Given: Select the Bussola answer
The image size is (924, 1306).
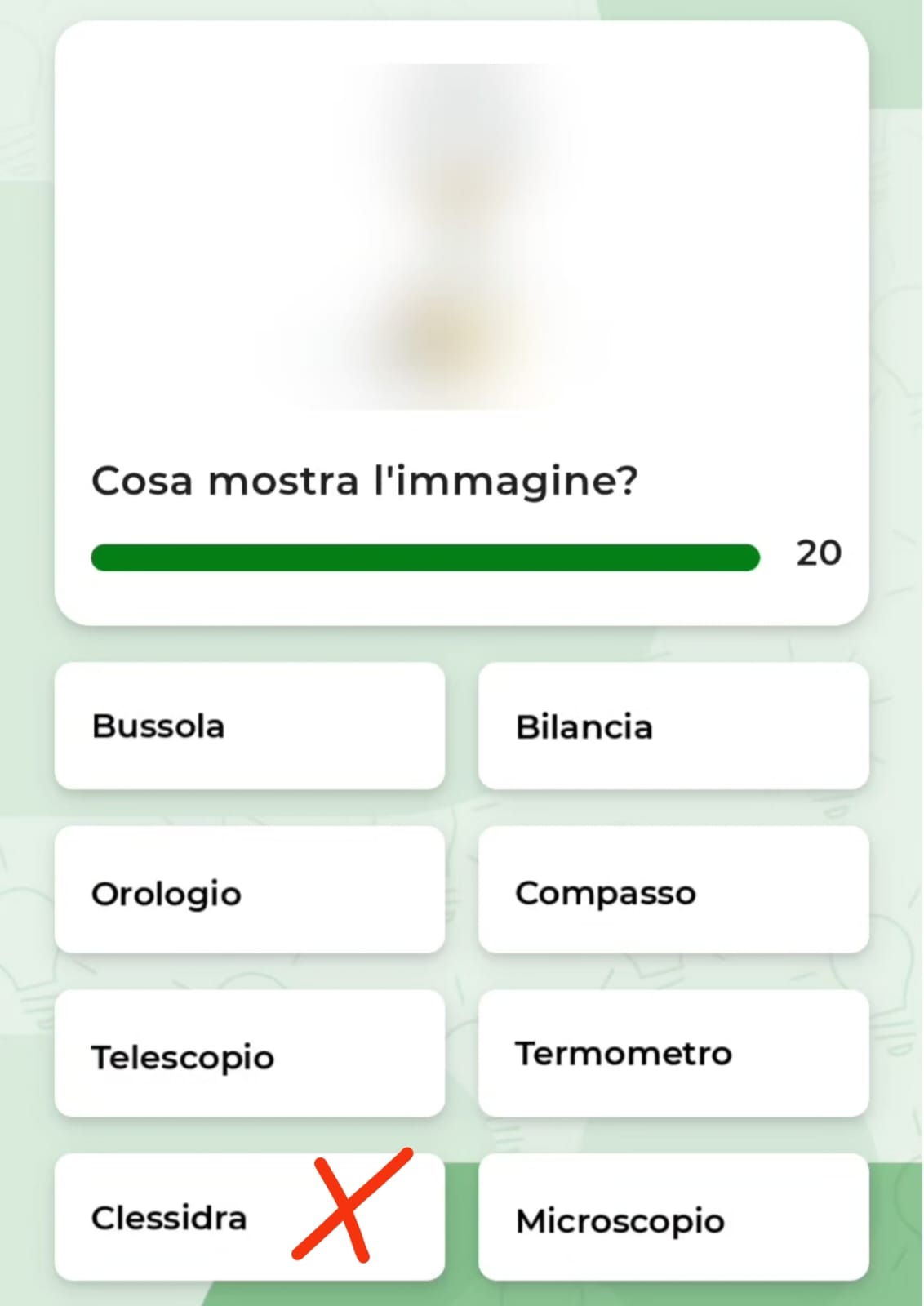Looking at the screenshot, I should tap(249, 726).
